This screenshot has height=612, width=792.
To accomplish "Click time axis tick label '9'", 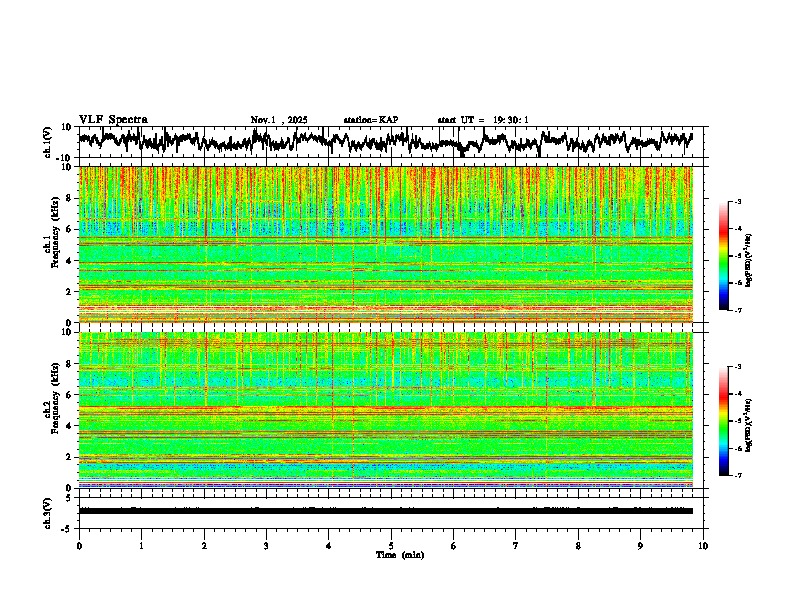I will click(x=640, y=546).
